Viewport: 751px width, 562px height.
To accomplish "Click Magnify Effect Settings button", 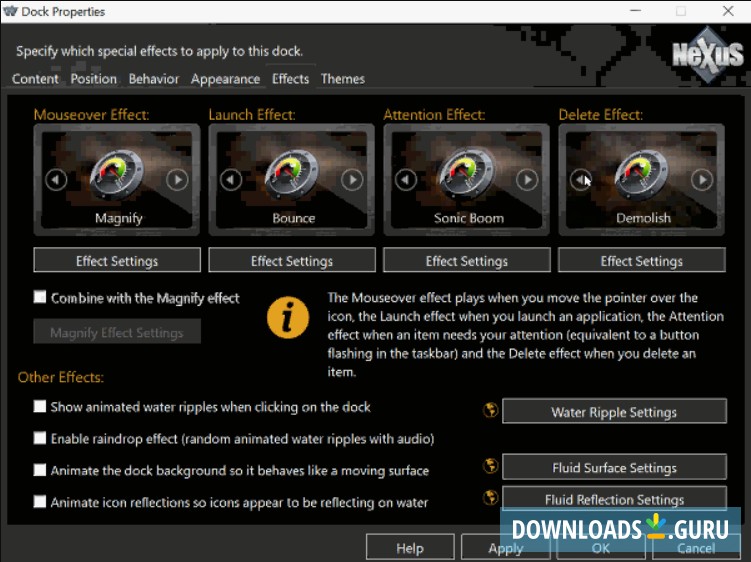I will pos(117,332).
